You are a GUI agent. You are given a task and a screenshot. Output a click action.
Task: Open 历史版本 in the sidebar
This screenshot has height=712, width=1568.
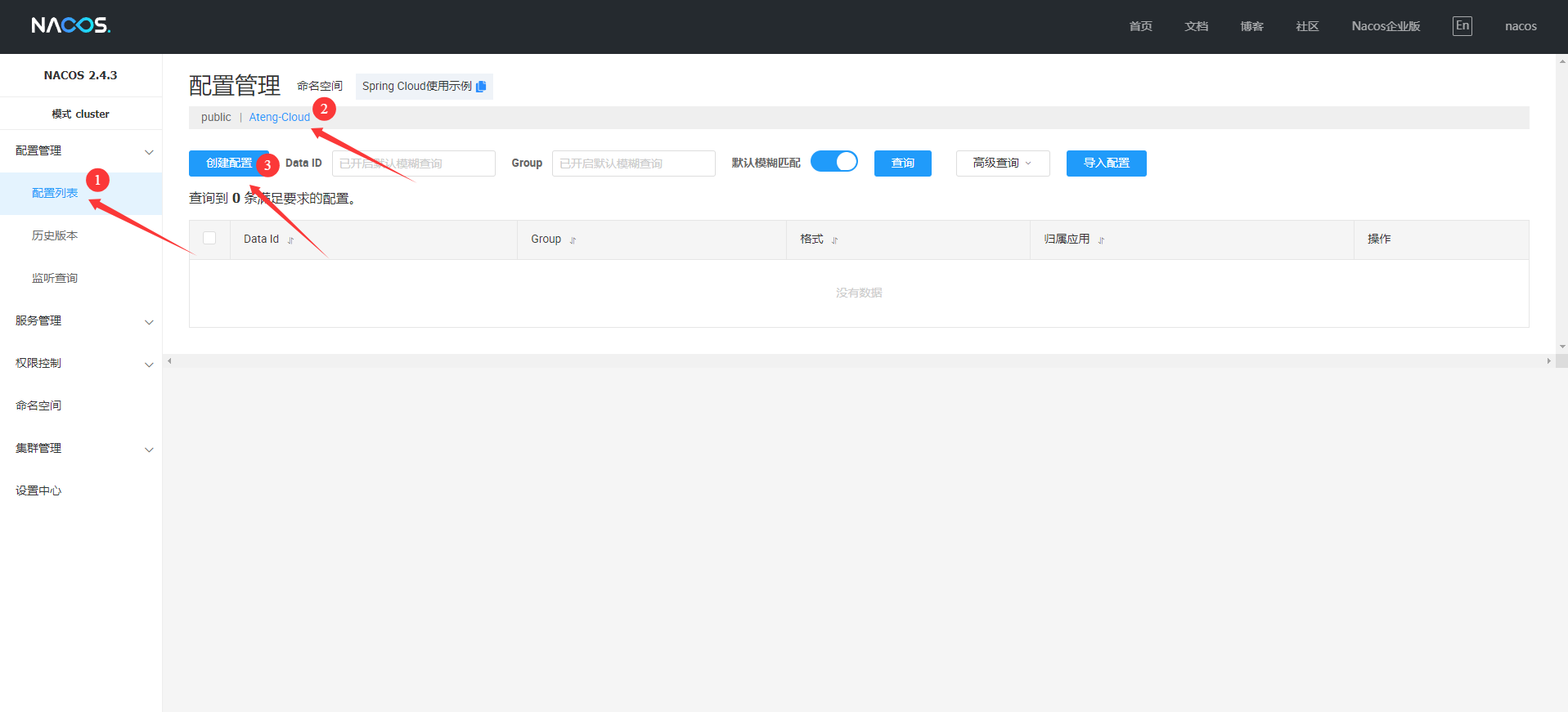(x=55, y=235)
